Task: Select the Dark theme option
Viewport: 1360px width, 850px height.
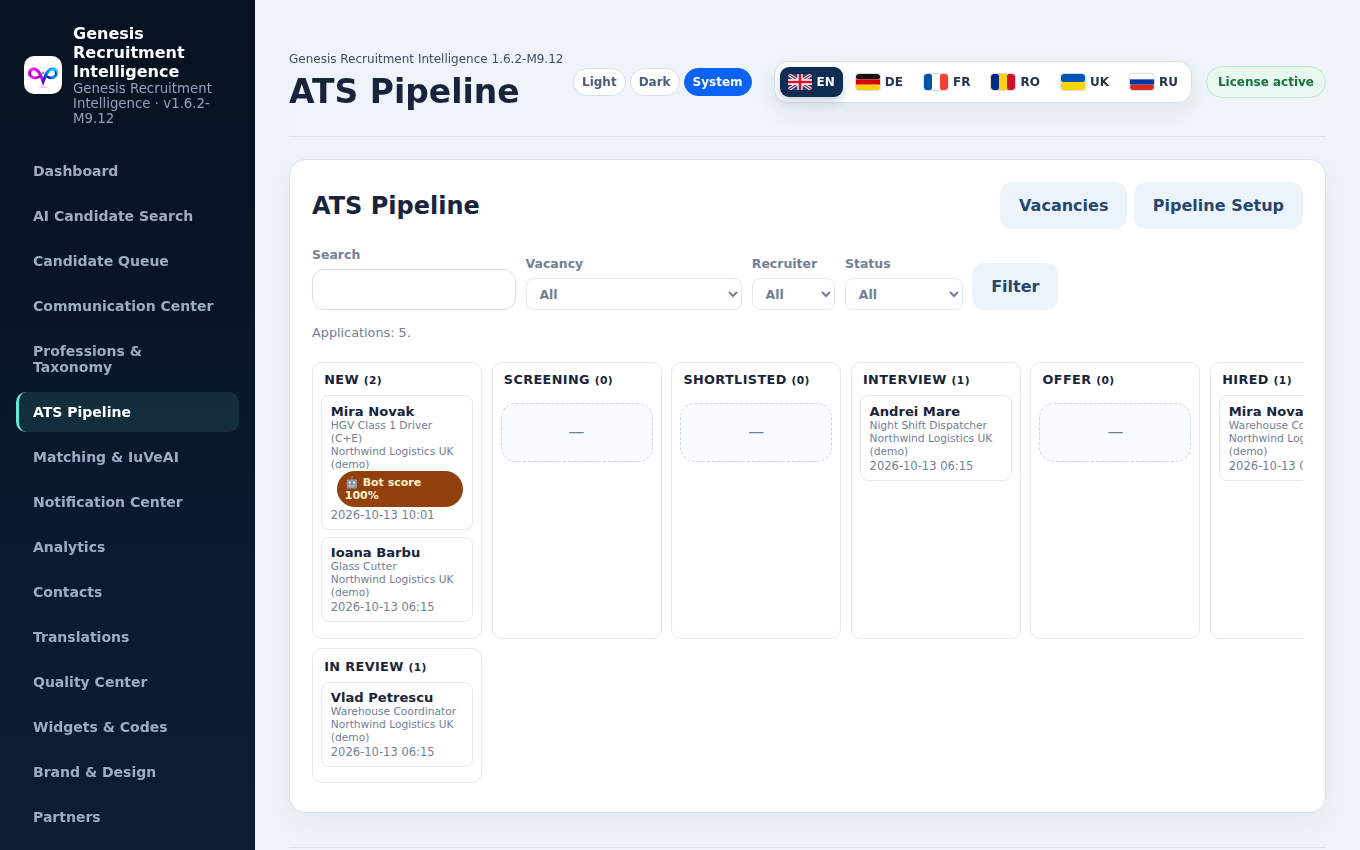Action: pyautogui.click(x=655, y=82)
